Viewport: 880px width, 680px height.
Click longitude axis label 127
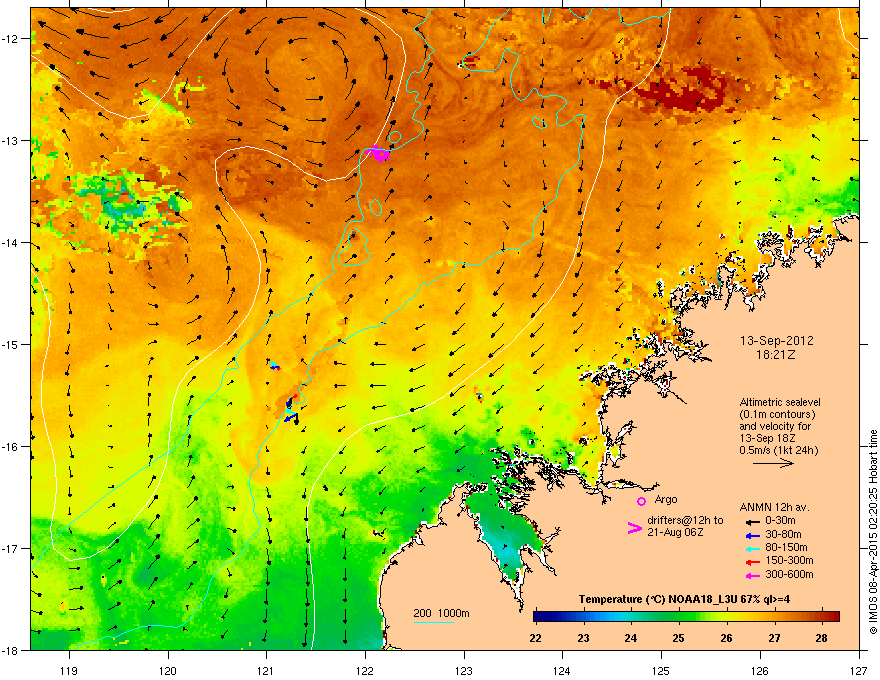point(859,670)
